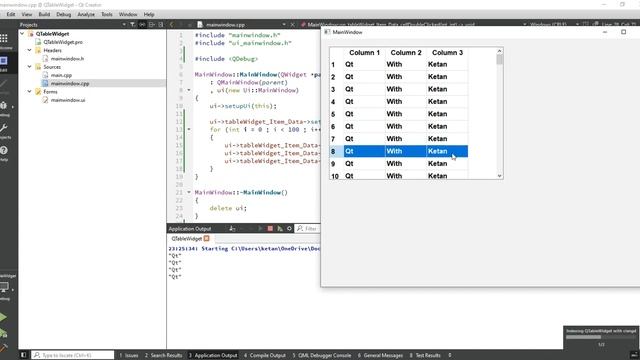Open Debug mode in the sidebar
Screen dimensions: 640x360
coord(4,108)
